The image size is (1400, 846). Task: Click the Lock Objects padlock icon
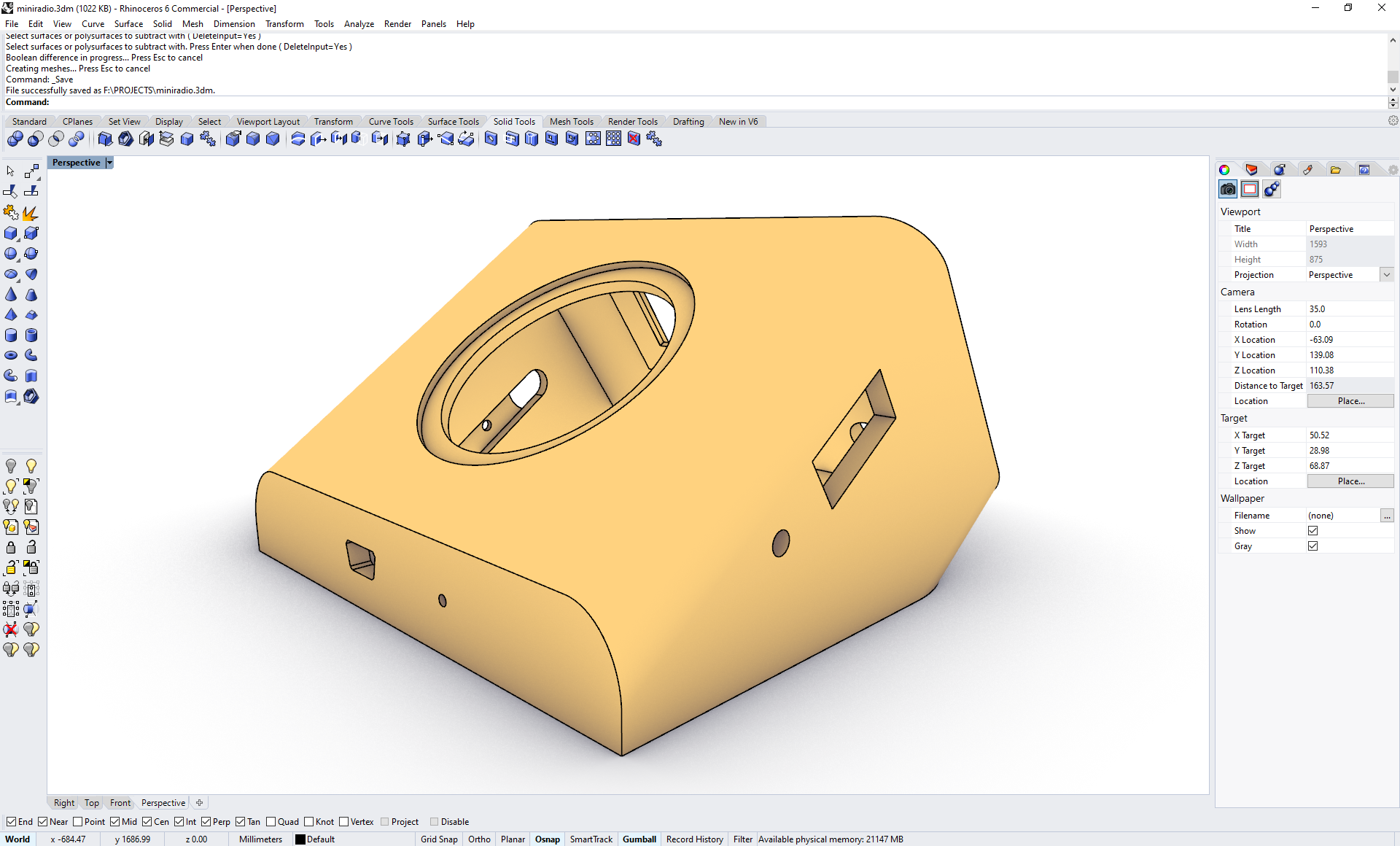(x=11, y=548)
